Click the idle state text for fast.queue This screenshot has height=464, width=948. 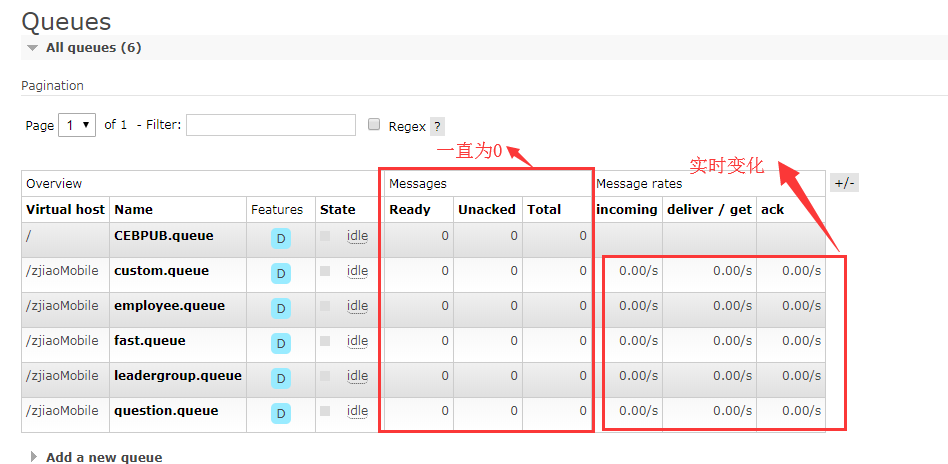pyautogui.click(x=357, y=341)
